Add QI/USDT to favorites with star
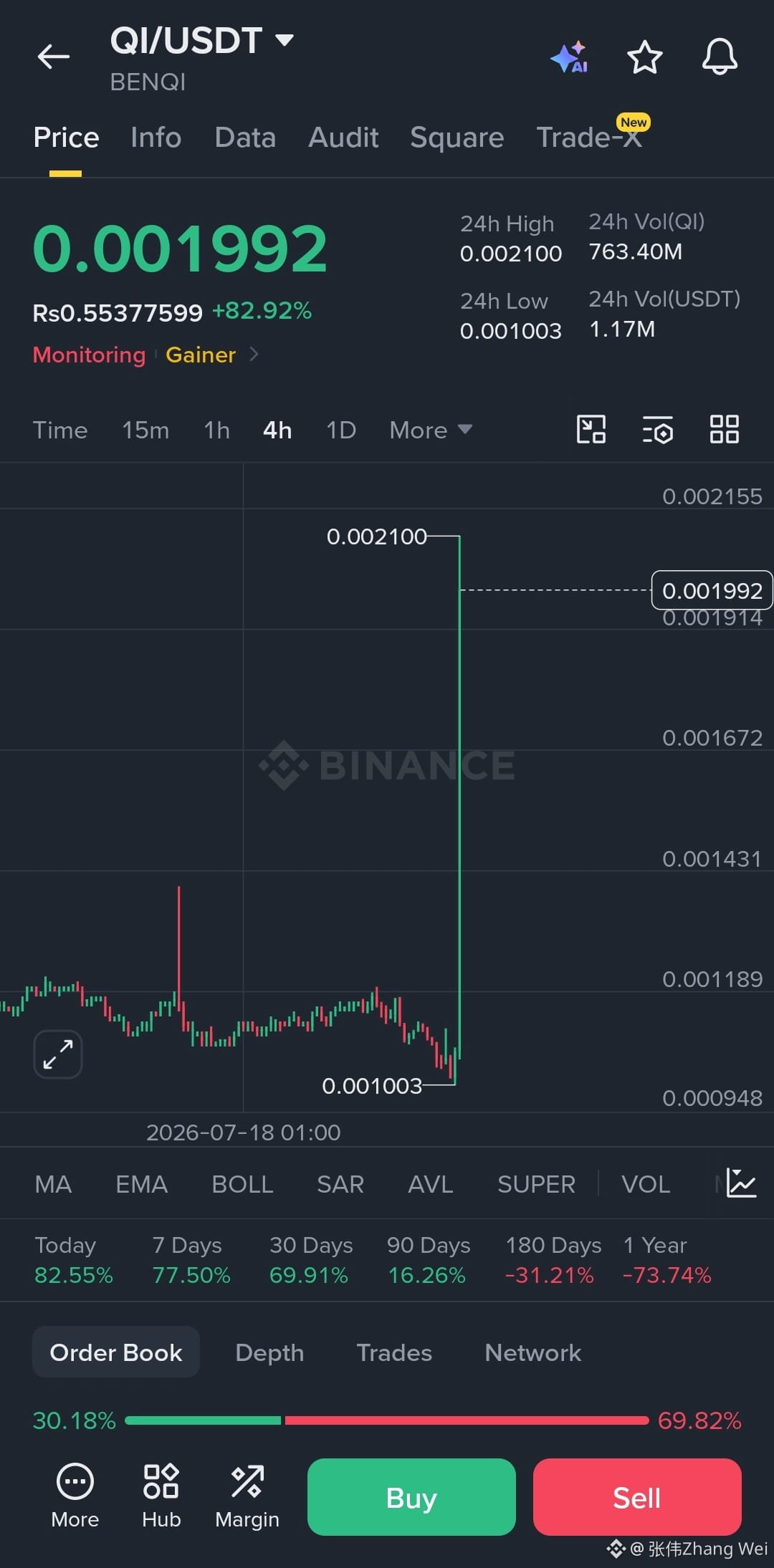The image size is (774, 1568). pos(644,57)
